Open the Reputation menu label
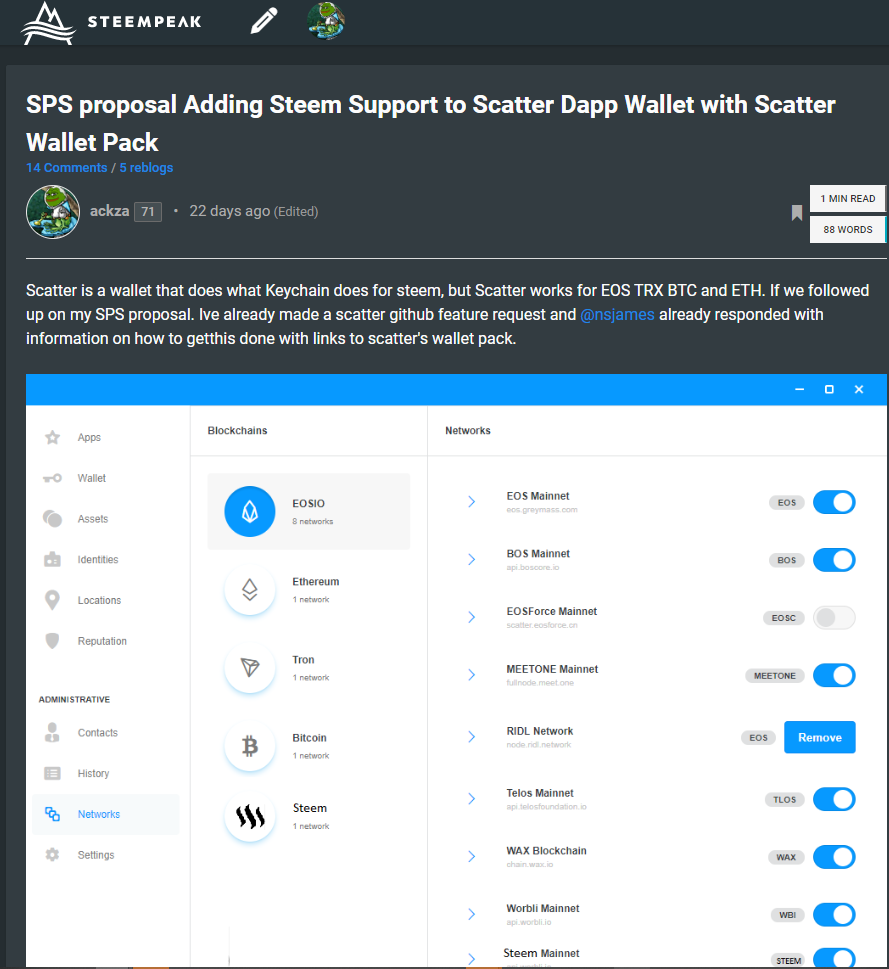This screenshot has width=889, height=969. (x=102, y=641)
